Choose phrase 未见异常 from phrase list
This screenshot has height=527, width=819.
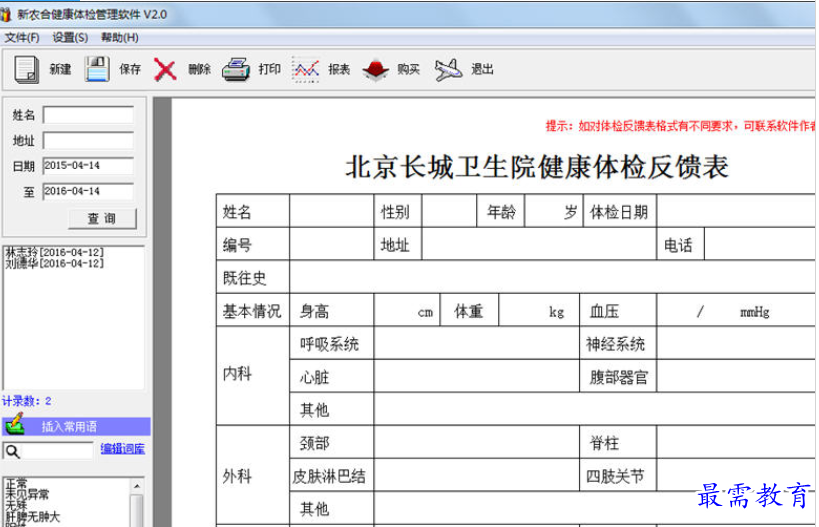point(27,495)
